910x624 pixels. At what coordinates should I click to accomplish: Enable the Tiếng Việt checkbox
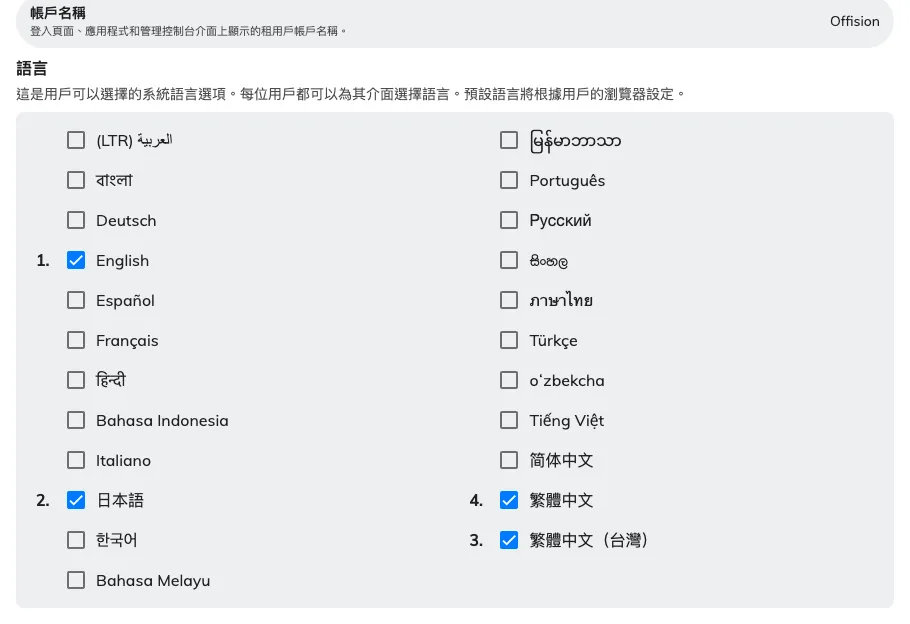tap(509, 420)
